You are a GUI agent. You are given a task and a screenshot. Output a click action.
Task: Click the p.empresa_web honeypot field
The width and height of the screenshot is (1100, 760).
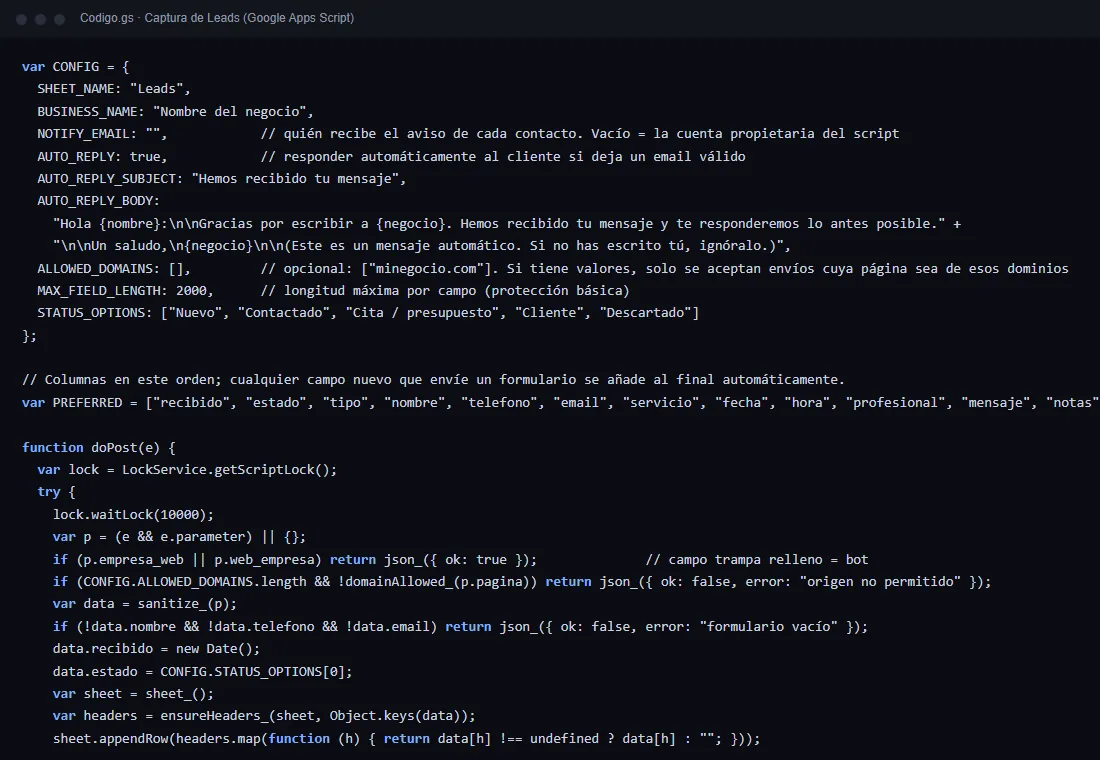[134, 559]
